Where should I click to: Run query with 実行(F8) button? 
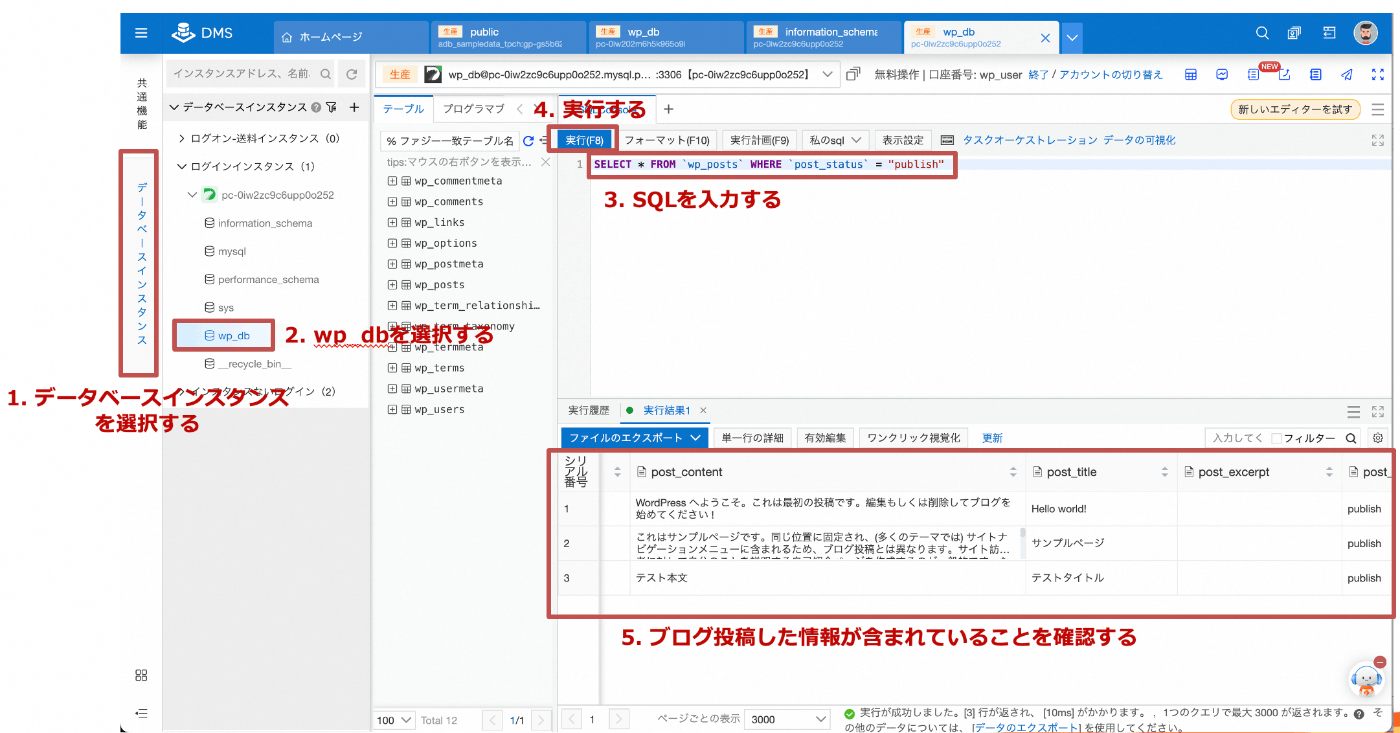(584, 140)
